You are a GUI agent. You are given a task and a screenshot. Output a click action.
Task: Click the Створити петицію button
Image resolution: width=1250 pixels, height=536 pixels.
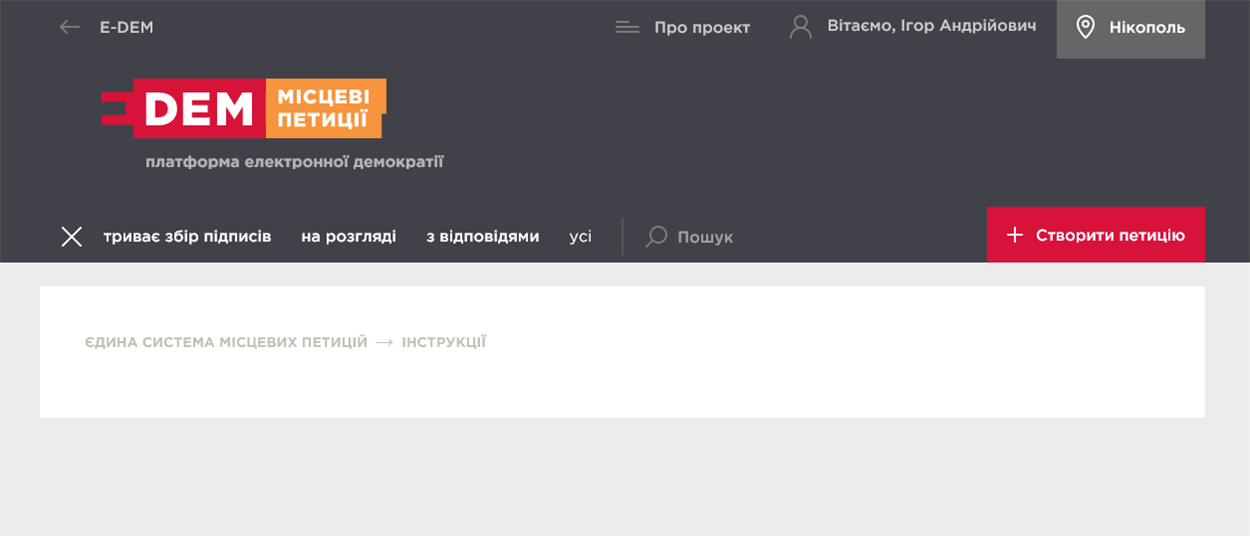(x=1096, y=235)
